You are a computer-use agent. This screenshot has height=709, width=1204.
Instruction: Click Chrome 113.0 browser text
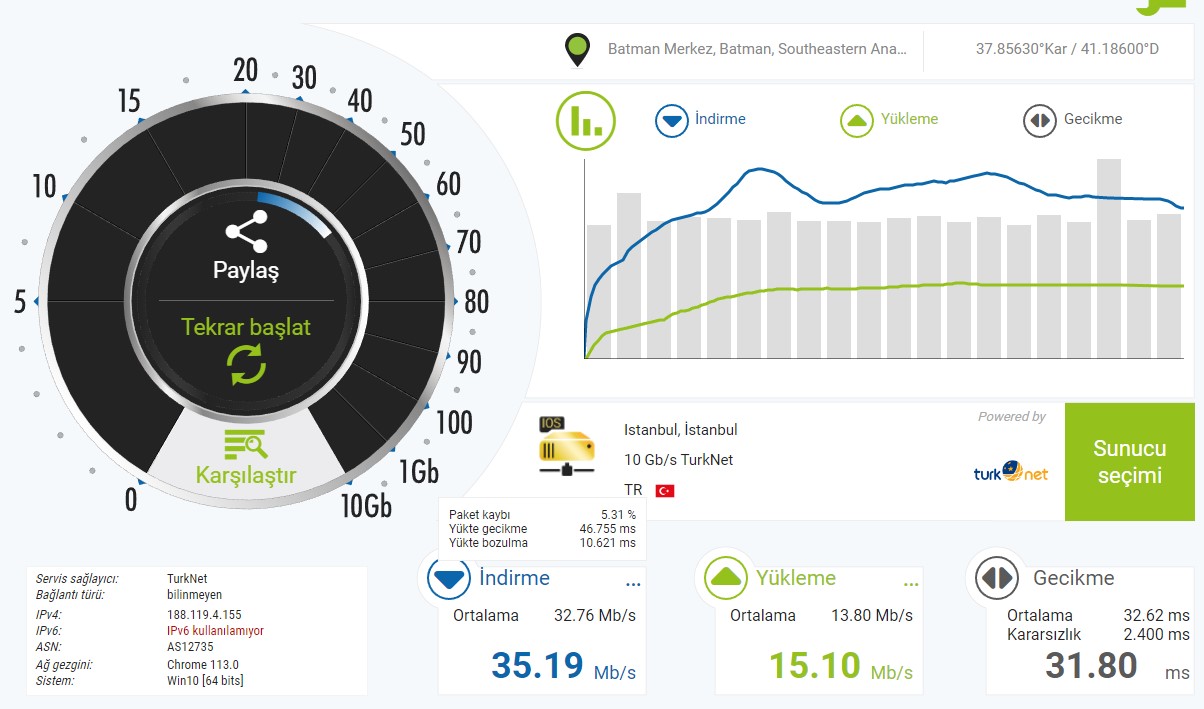pyautogui.click(x=202, y=664)
